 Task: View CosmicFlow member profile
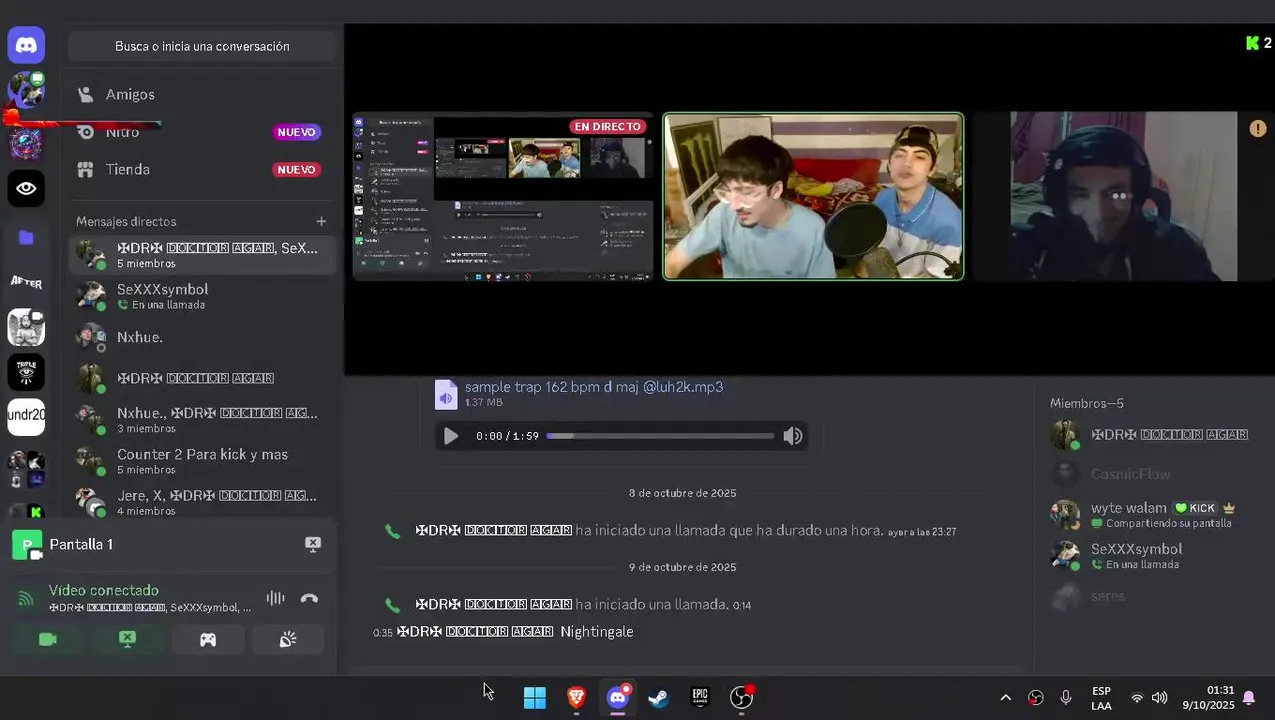click(1149, 474)
